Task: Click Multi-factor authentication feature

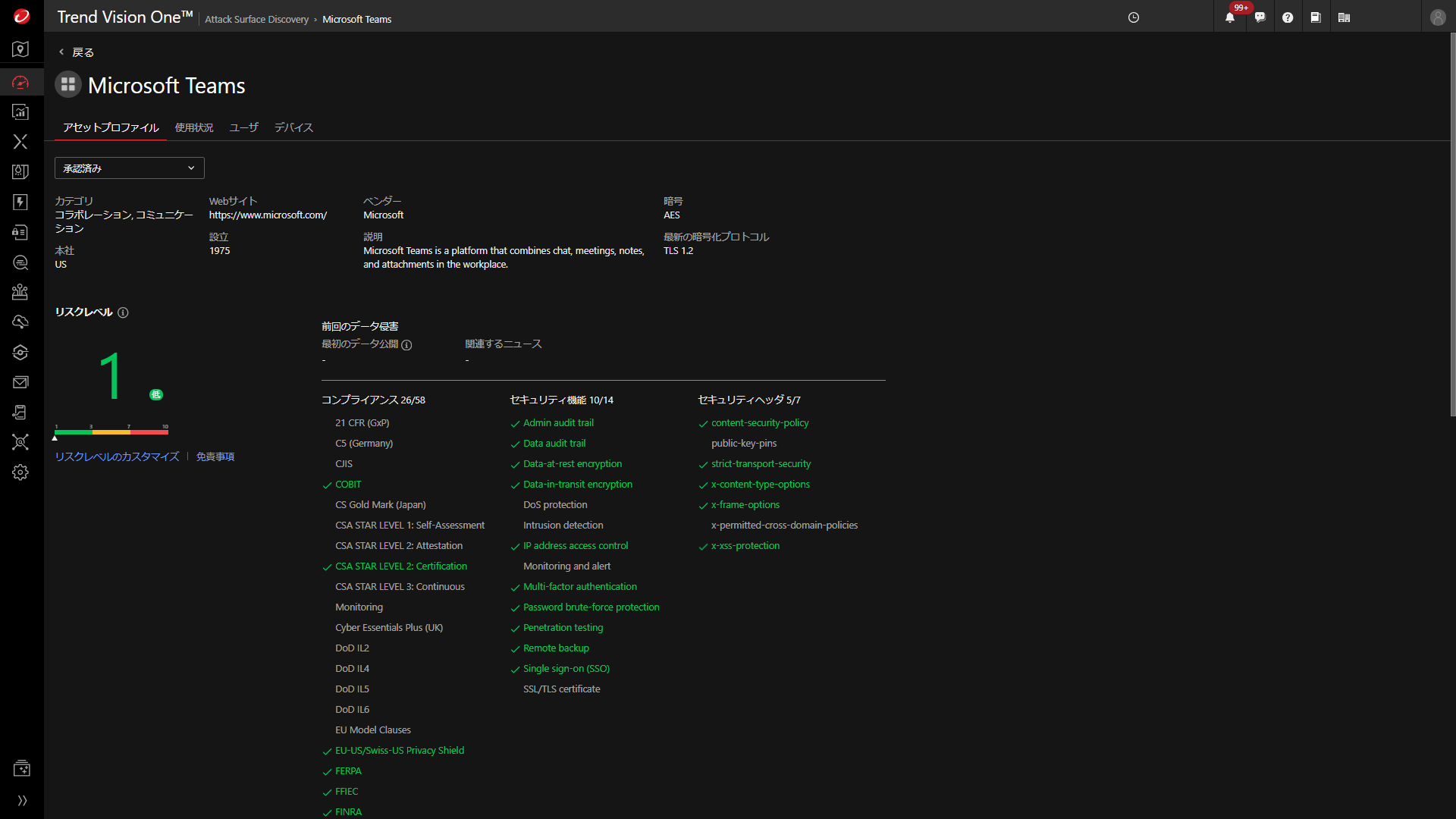Action: point(580,587)
